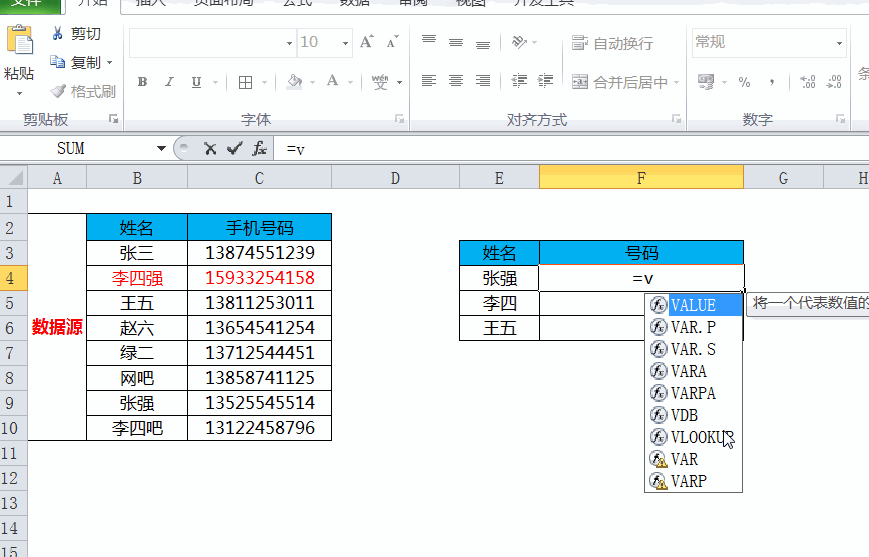This screenshot has height=557, width=869.
Task: Click the 李四吧 name cell
Action: tap(137, 428)
